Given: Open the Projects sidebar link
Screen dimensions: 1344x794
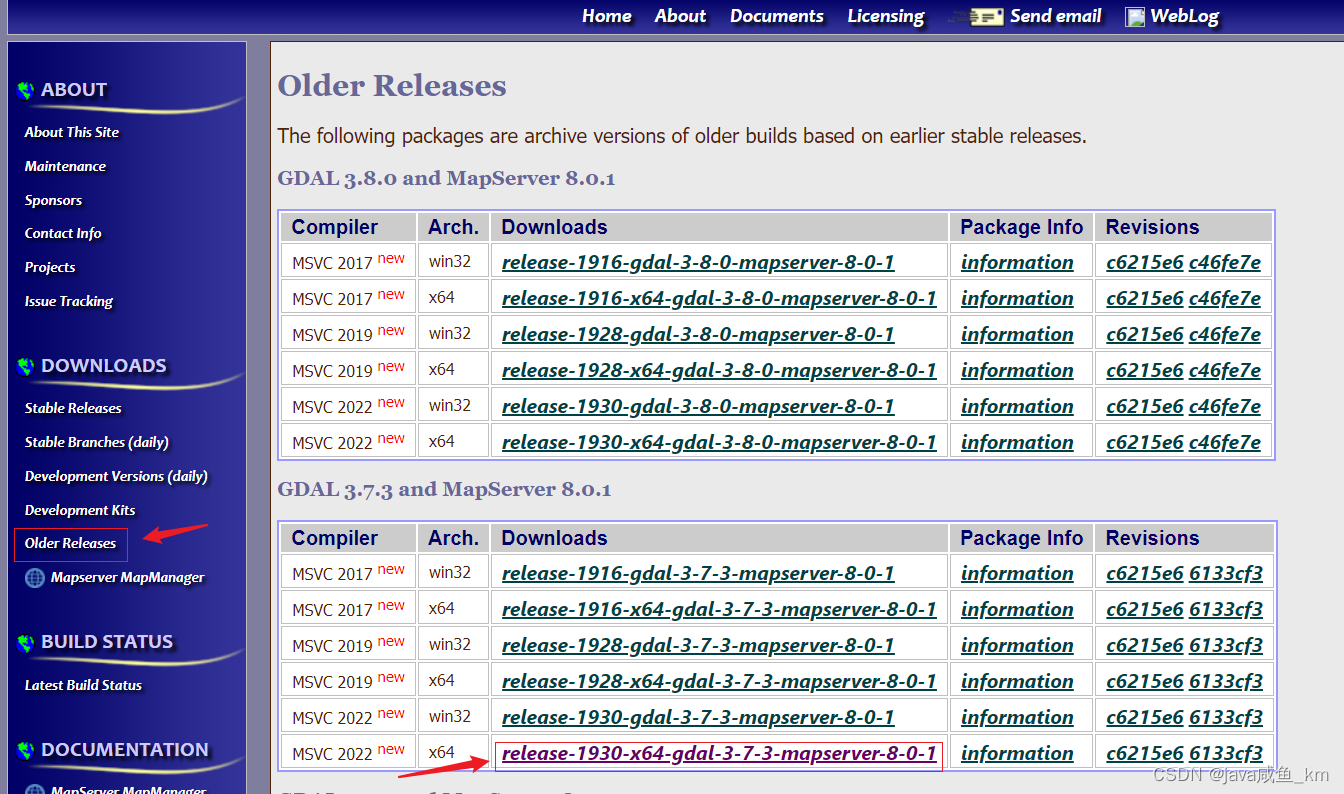Looking at the screenshot, I should coord(50,267).
